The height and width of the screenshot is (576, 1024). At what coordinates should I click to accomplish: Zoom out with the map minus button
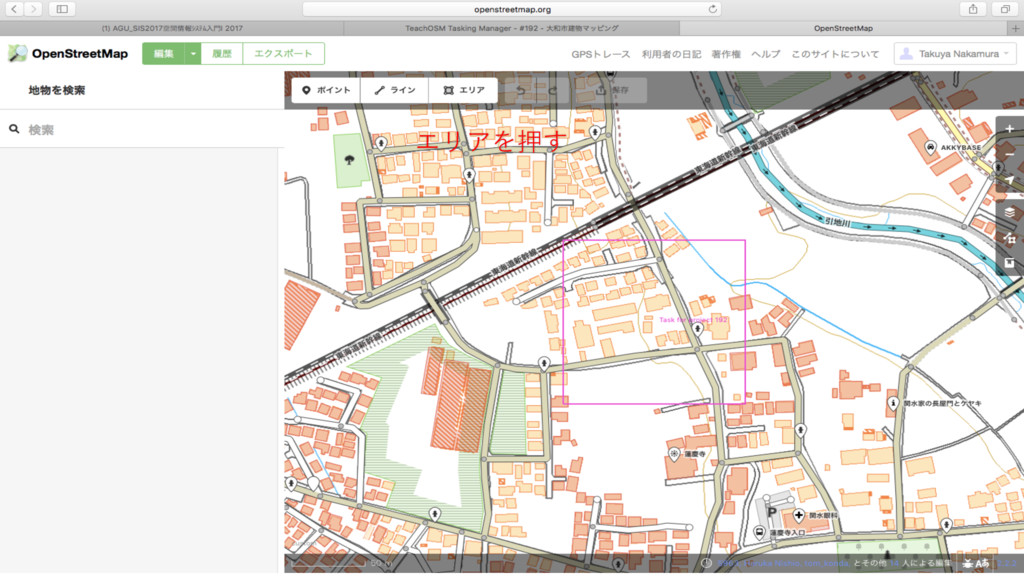(1009, 155)
